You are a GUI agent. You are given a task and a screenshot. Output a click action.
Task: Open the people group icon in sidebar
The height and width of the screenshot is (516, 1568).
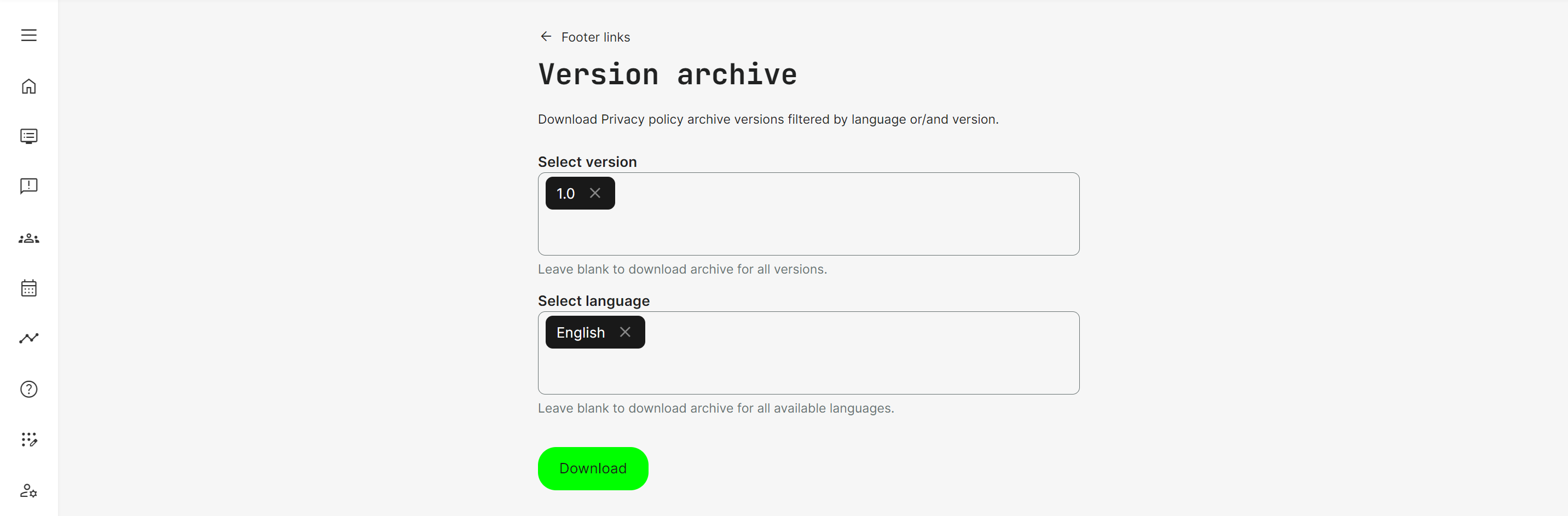pos(28,239)
